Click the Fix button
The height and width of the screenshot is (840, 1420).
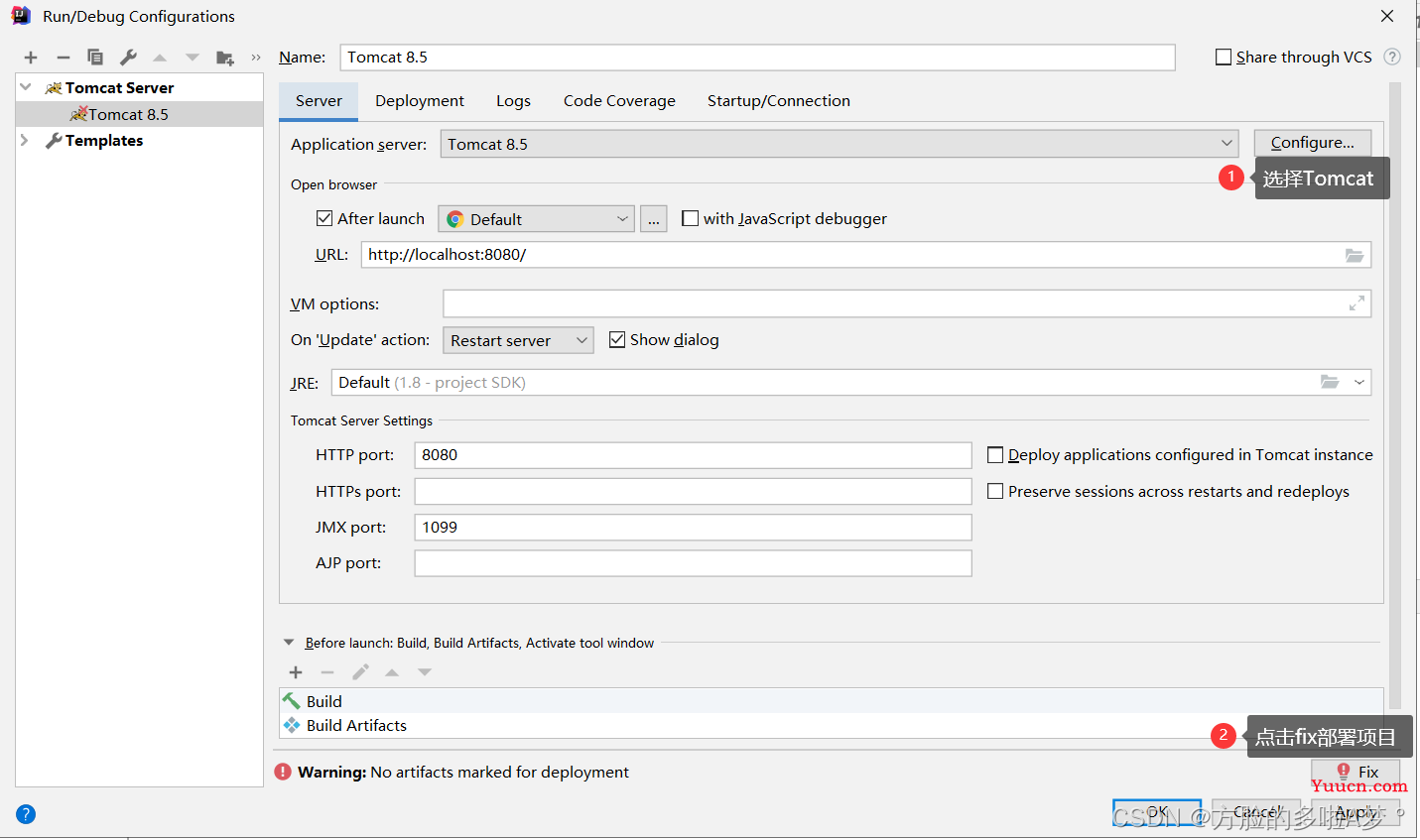(1355, 772)
